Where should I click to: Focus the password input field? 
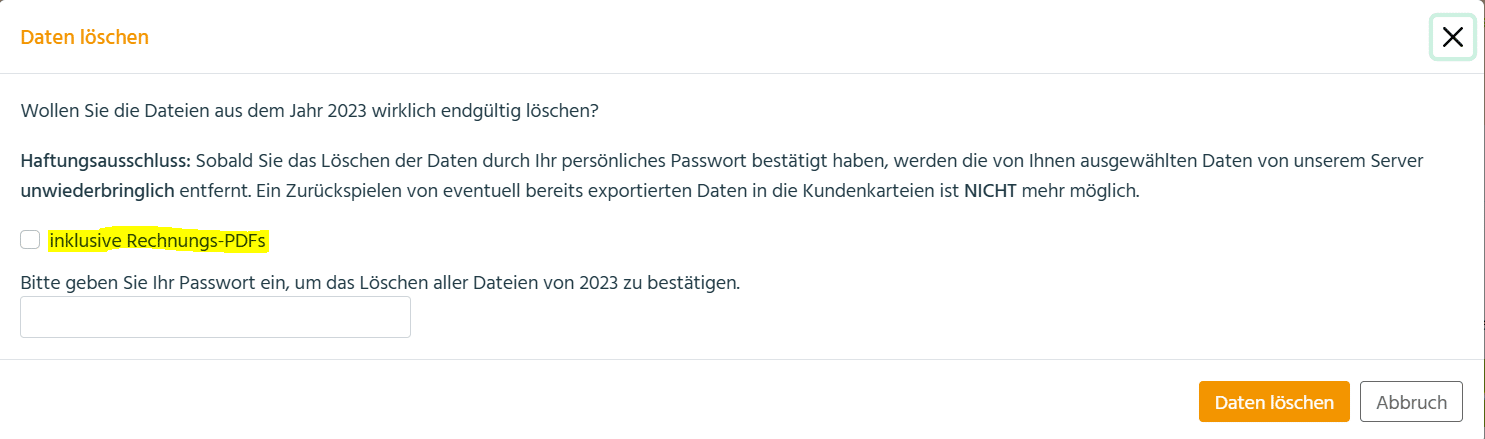tap(215, 317)
